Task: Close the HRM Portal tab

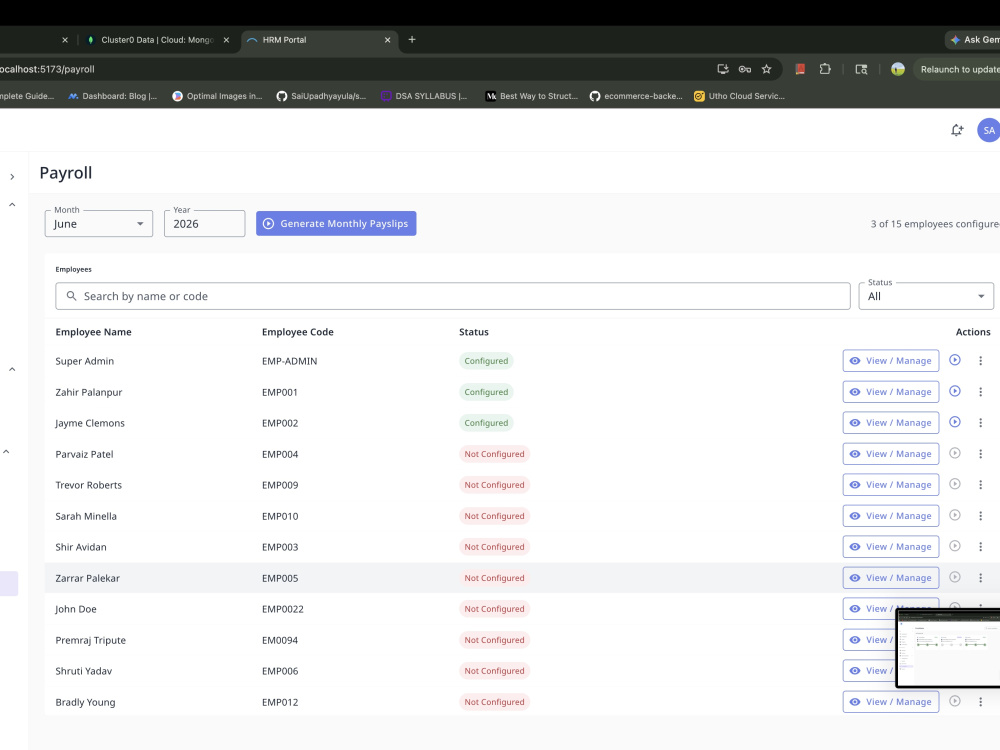Action: (x=387, y=40)
